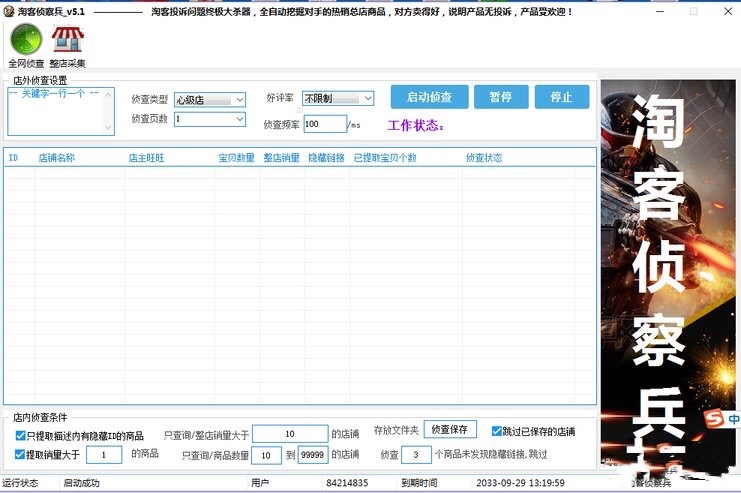Toggle 只提取描述内有隐藏ID的商品 checkbox
This screenshot has height=493, width=741.
tap(20, 435)
